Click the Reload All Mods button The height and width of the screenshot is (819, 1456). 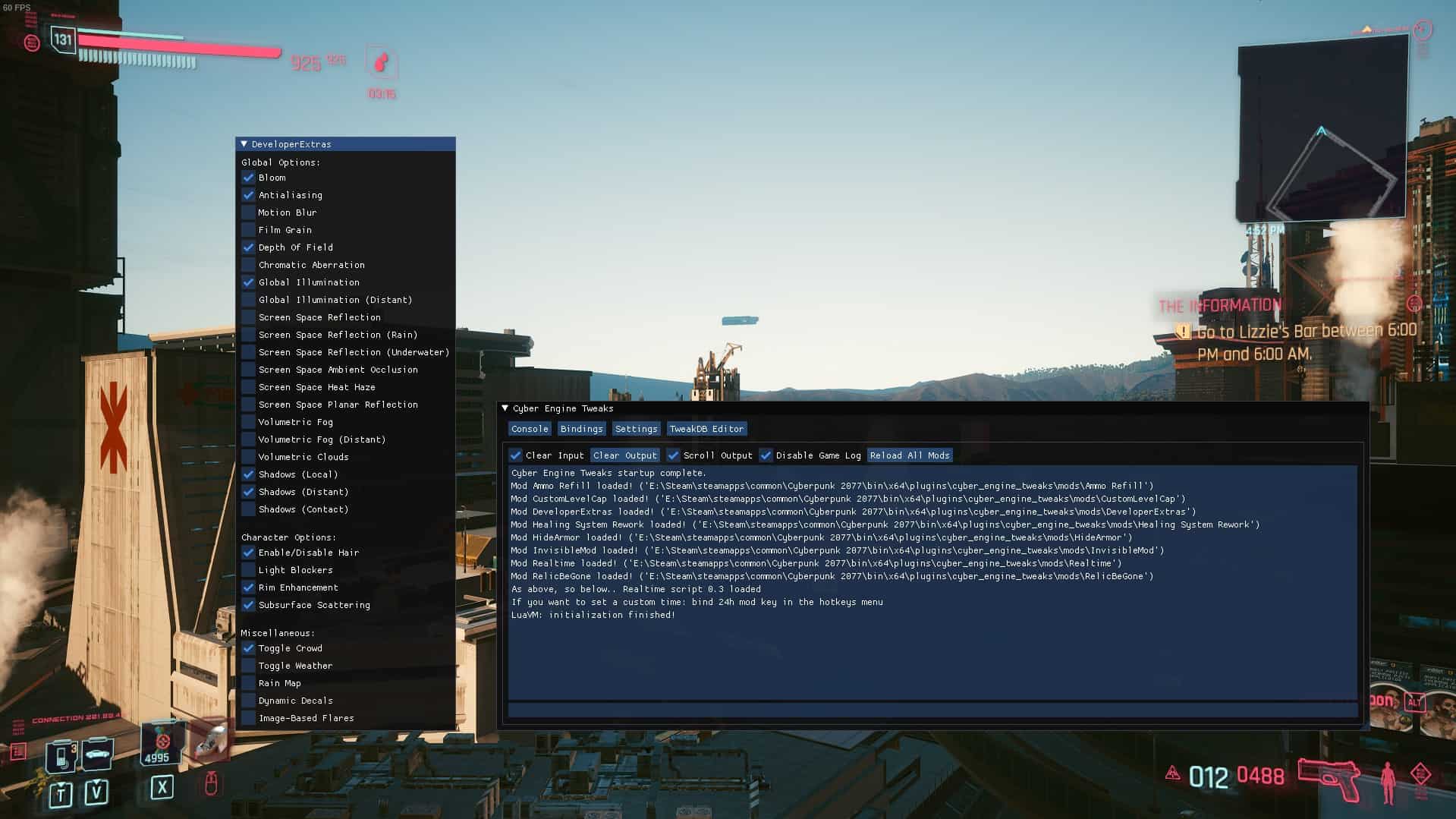point(910,455)
